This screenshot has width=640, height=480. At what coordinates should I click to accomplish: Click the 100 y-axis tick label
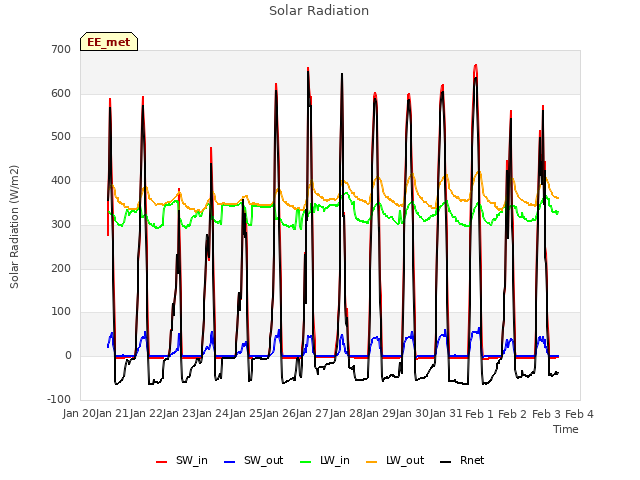pos(61,312)
